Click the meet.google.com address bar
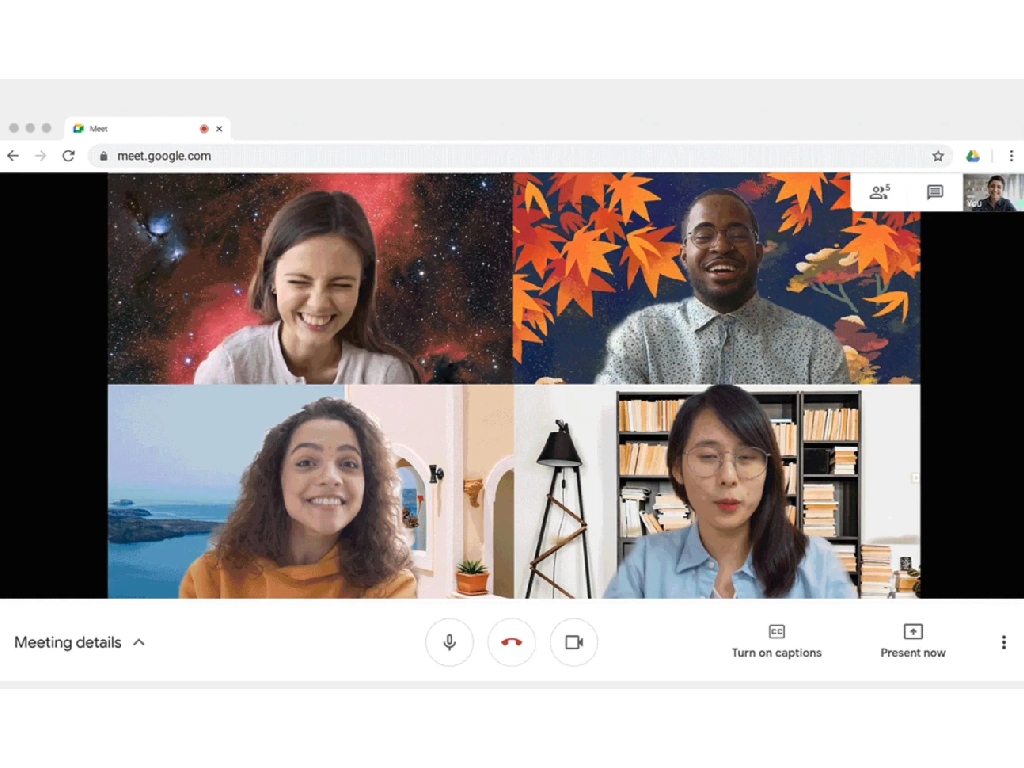Screen dimensions: 1024x768 (500, 156)
